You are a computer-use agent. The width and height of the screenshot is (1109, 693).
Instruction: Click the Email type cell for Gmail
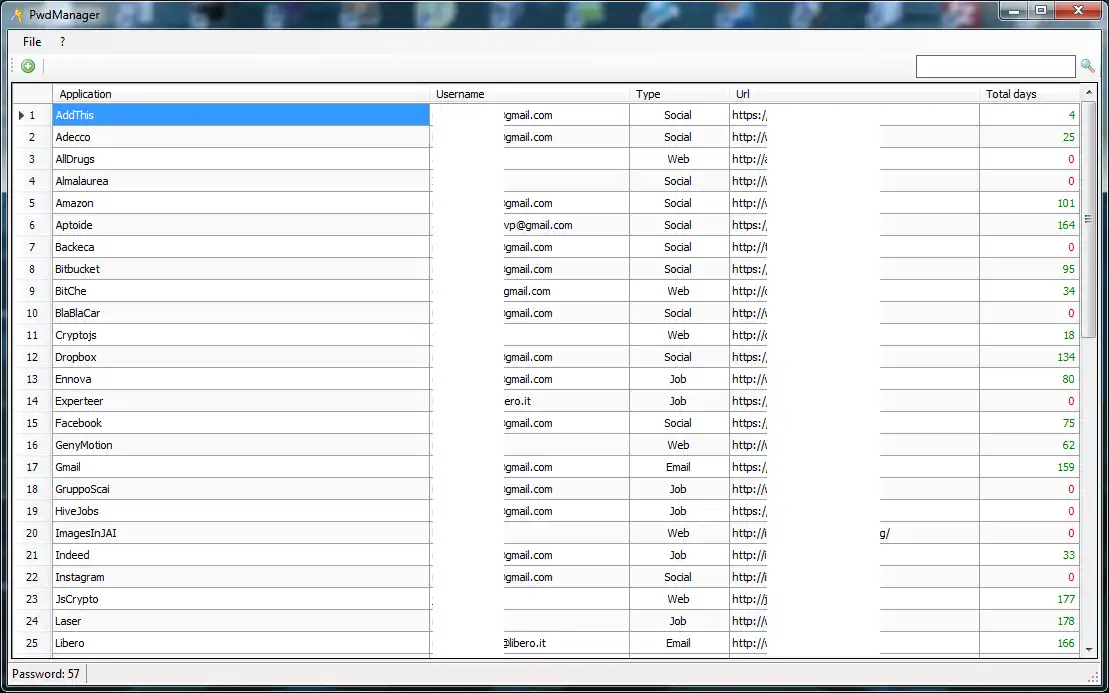(679, 467)
